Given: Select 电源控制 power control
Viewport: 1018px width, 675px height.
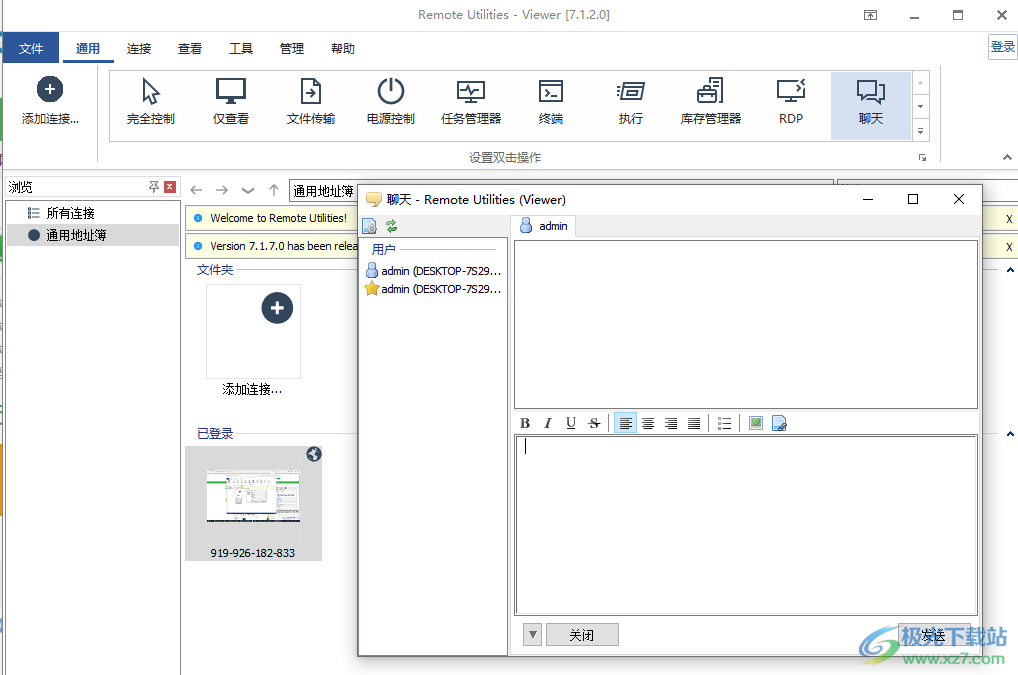Looking at the screenshot, I should click(x=391, y=102).
